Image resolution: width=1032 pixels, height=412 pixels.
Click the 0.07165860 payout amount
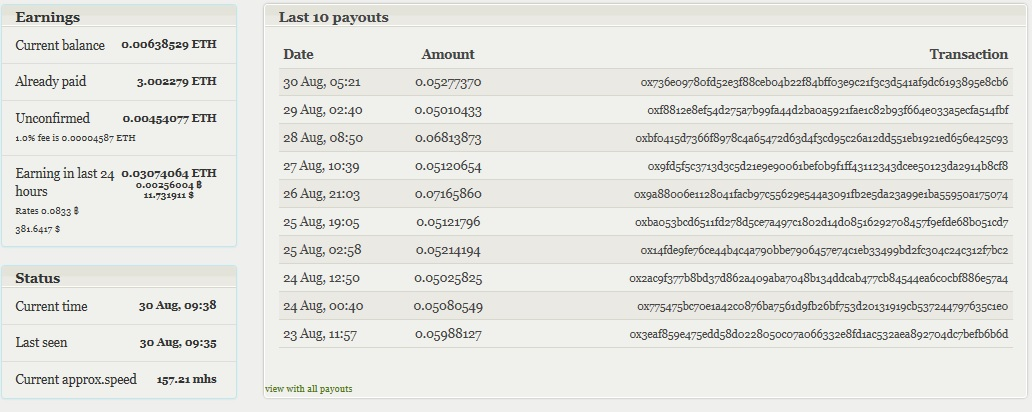point(448,194)
